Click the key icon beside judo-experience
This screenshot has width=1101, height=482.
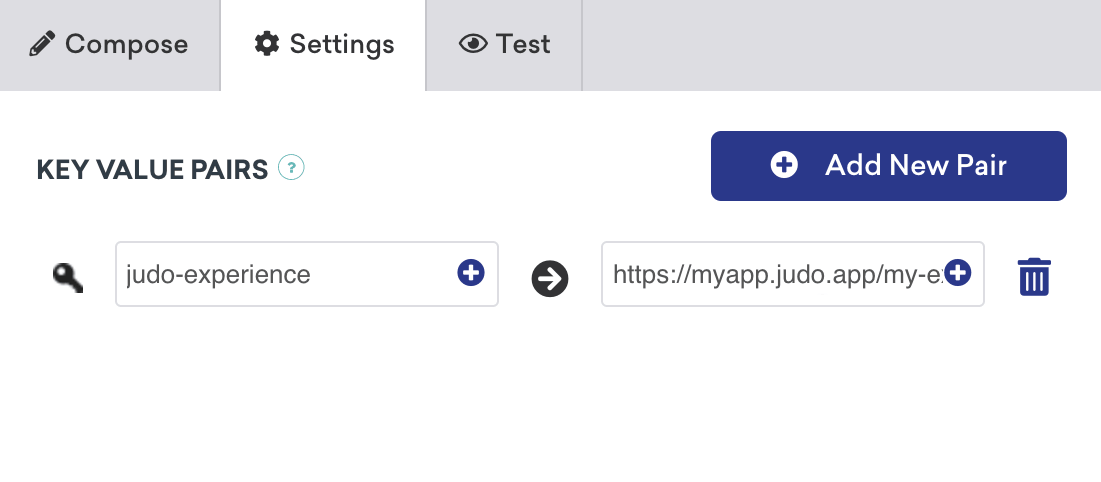coord(68,276)
